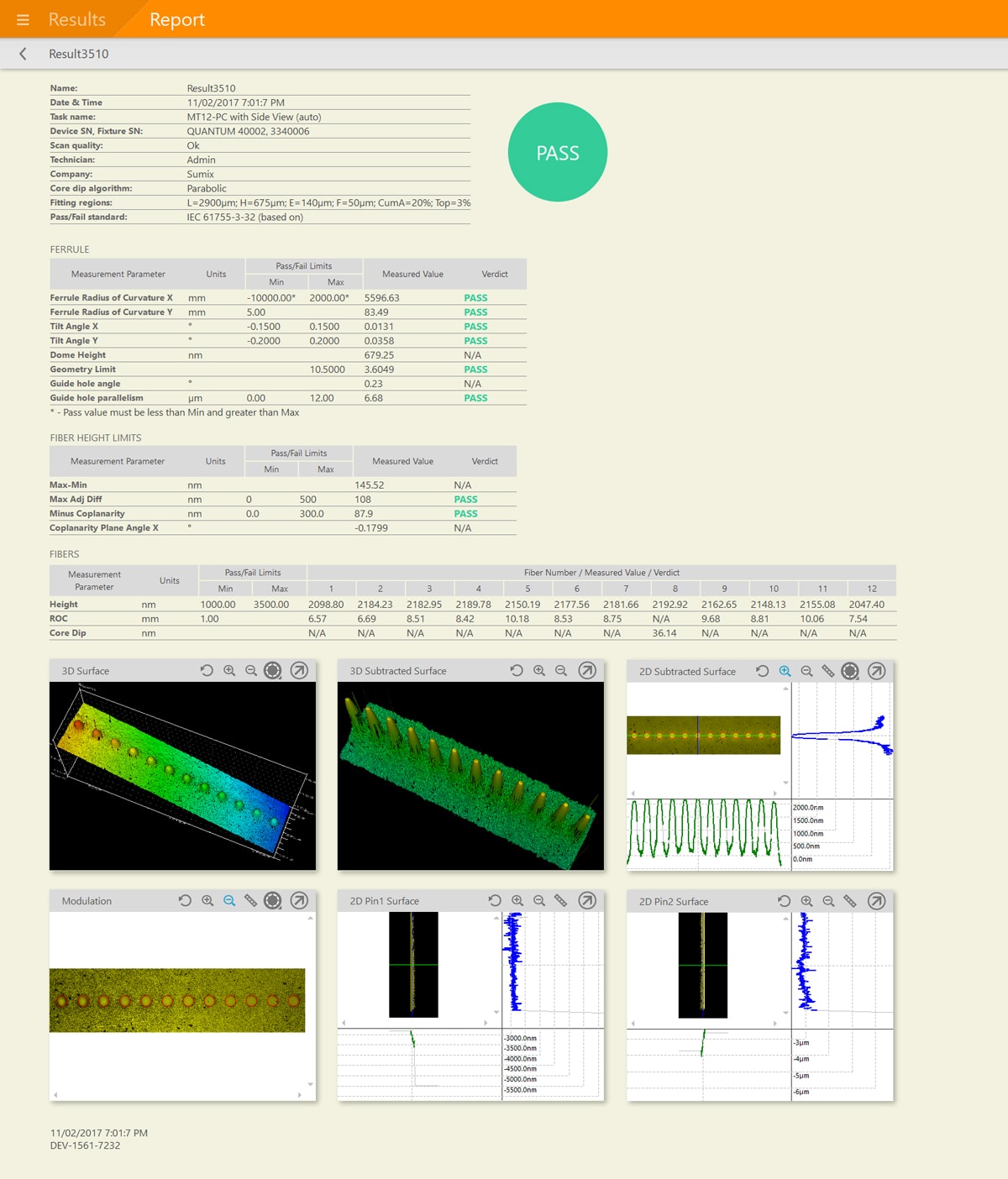
Task: Select task name 'MT12-PC with Side View (auto)'
Action: point(254,117)
